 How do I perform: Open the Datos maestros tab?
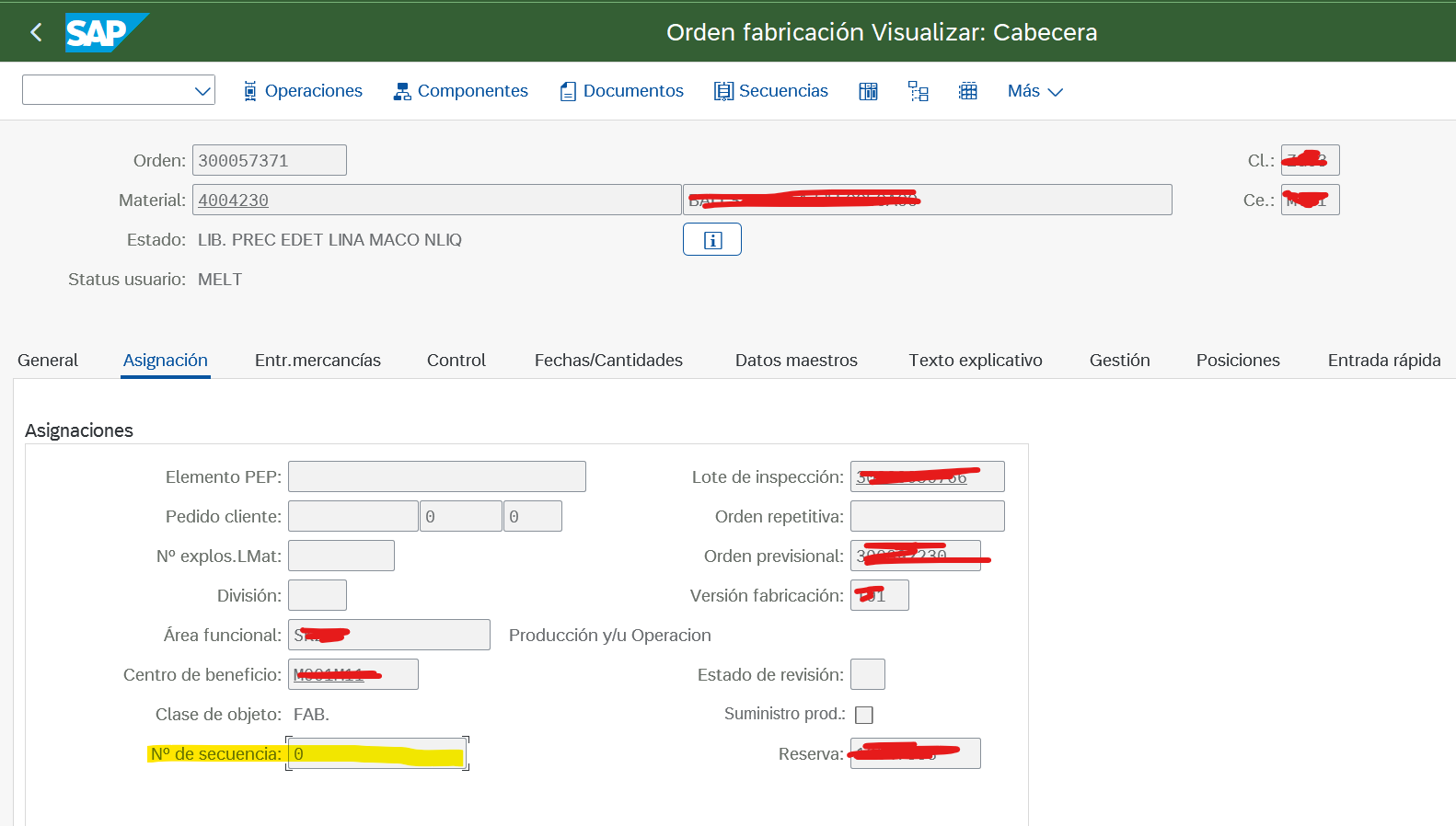pyautogui.click(x=796, y=361)
